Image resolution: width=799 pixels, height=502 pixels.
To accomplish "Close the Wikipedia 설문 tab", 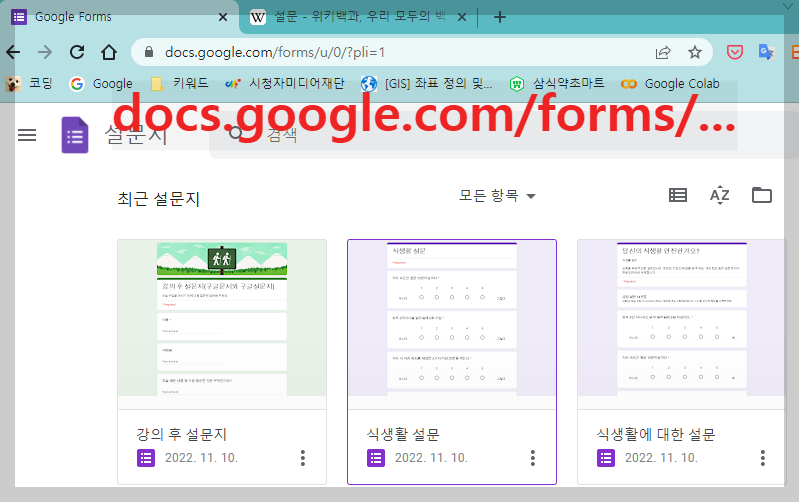I will pyautogui.click(x=462, y=17).
